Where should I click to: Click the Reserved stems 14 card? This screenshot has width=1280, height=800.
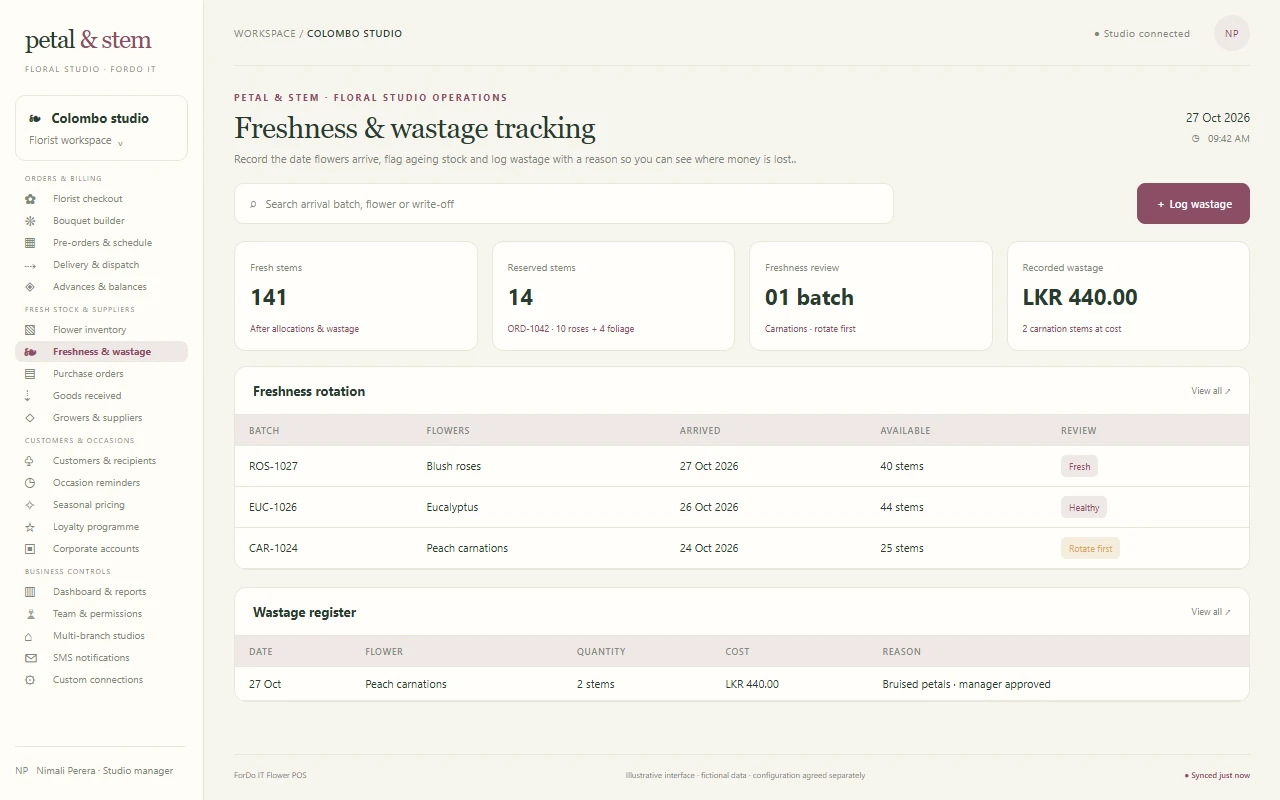click(613, 296)
